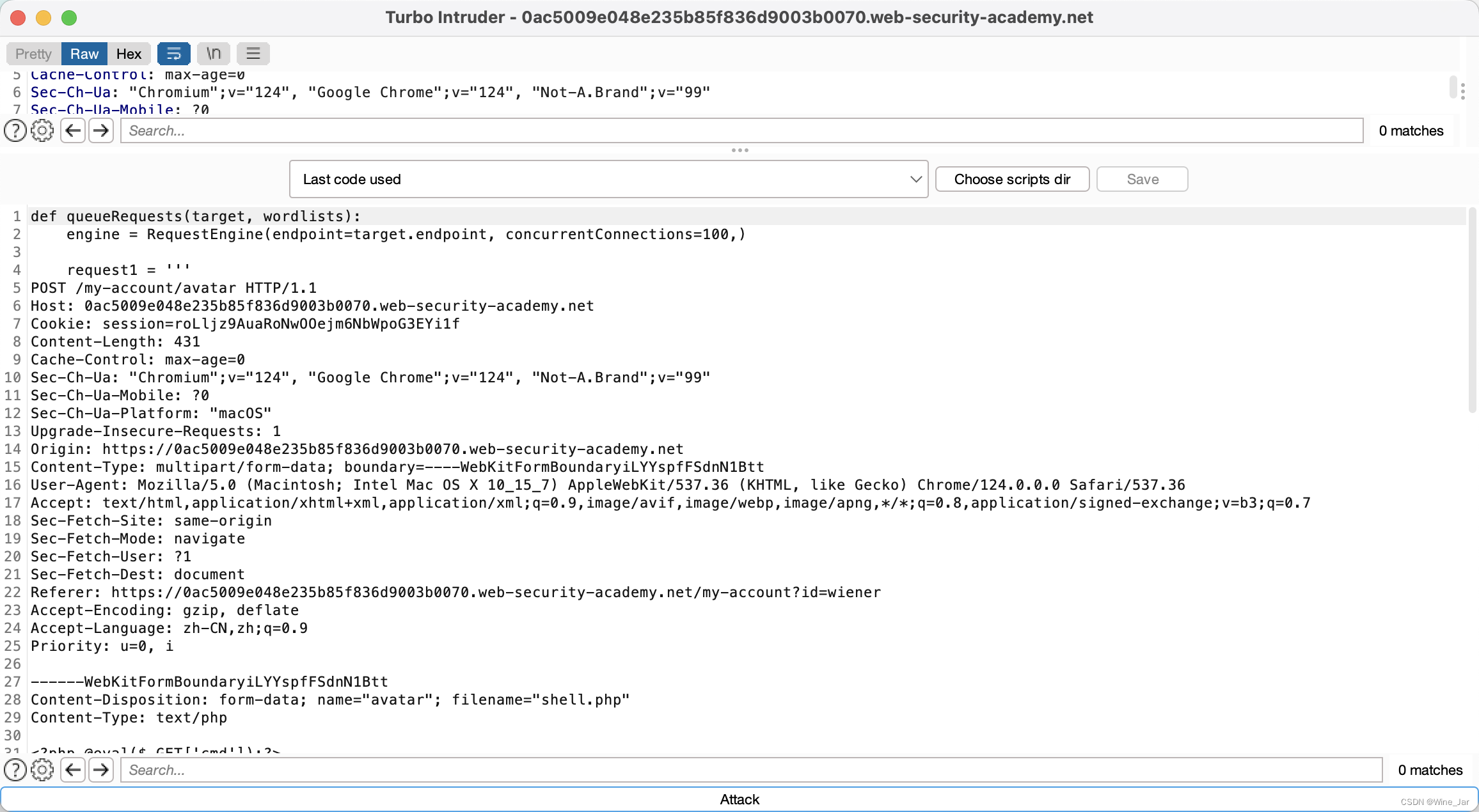The width and height of the screenshot is (1479, 812).
Task: Open the hamburger options menu icon
Action: (253, 54)
